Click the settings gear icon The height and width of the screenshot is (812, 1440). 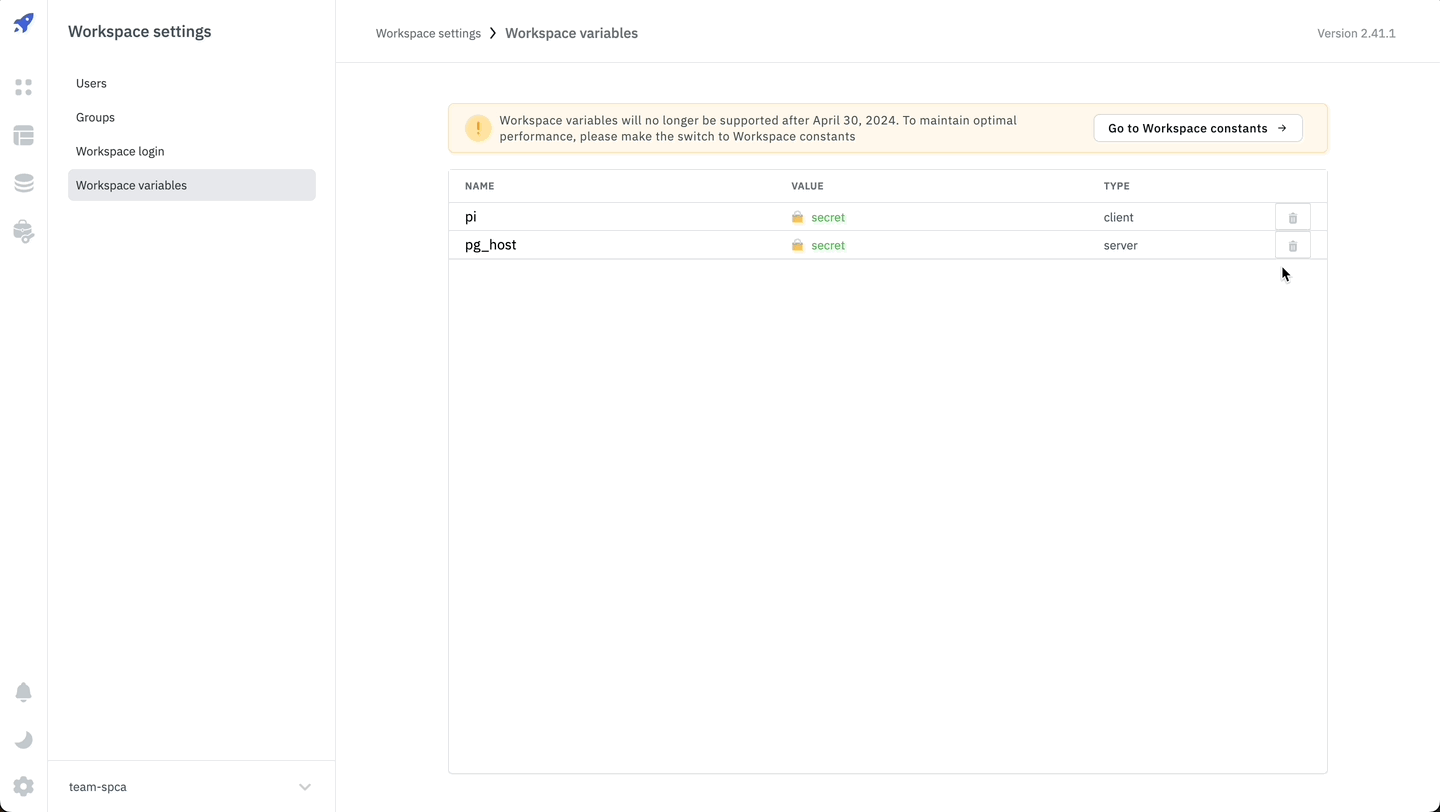pyautogui.click(x=24, y=787)
